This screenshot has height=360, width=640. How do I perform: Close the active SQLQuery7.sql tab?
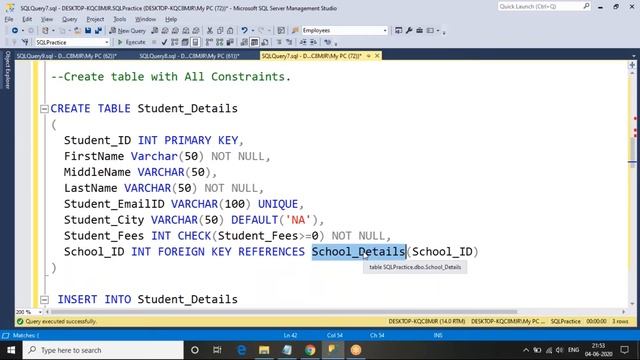point(377,56)
